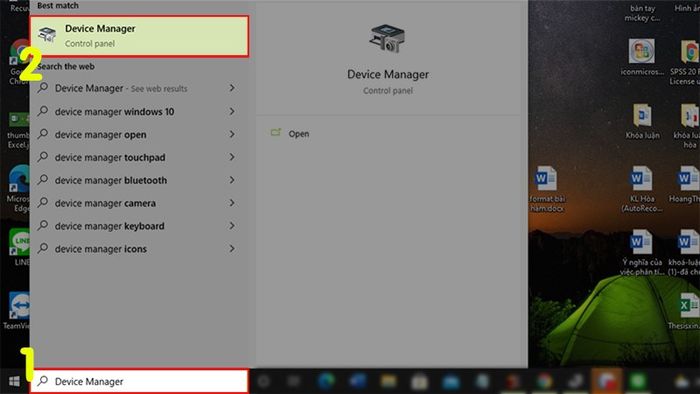
Task: Click the TeamViewer desktop shortcut
Action: pyautogui.click(x=18, y=310)
